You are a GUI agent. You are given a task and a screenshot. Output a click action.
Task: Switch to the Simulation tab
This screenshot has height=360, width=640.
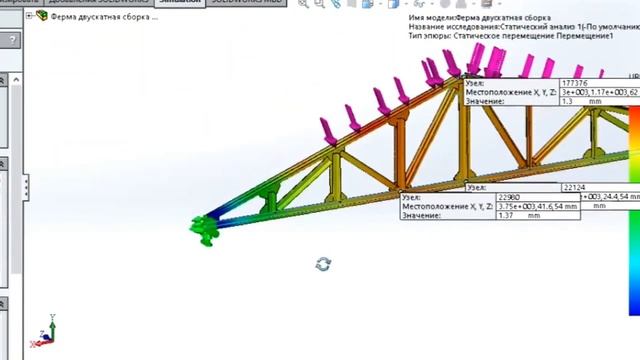180,2
